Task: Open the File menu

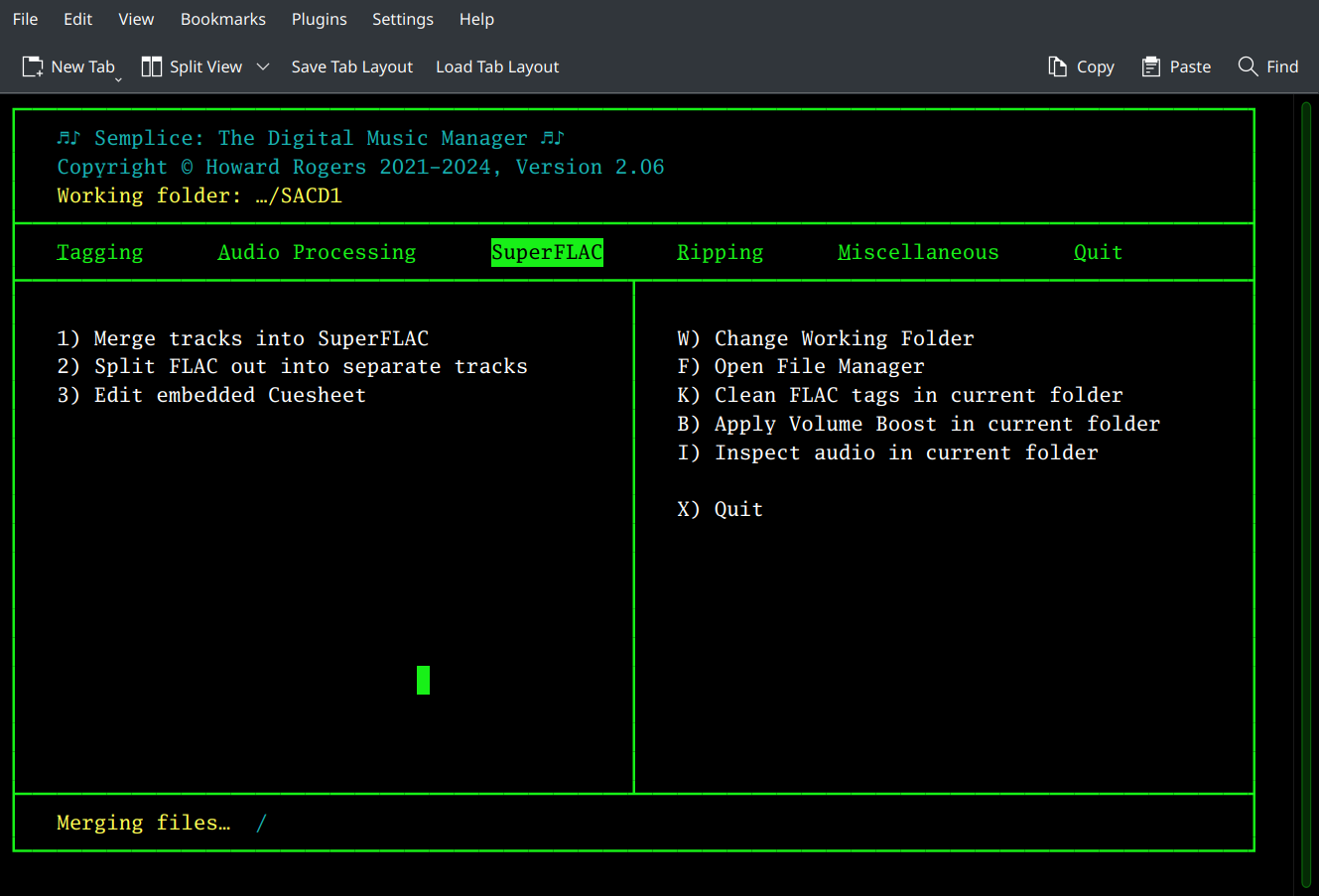Action: pos(25,19)
